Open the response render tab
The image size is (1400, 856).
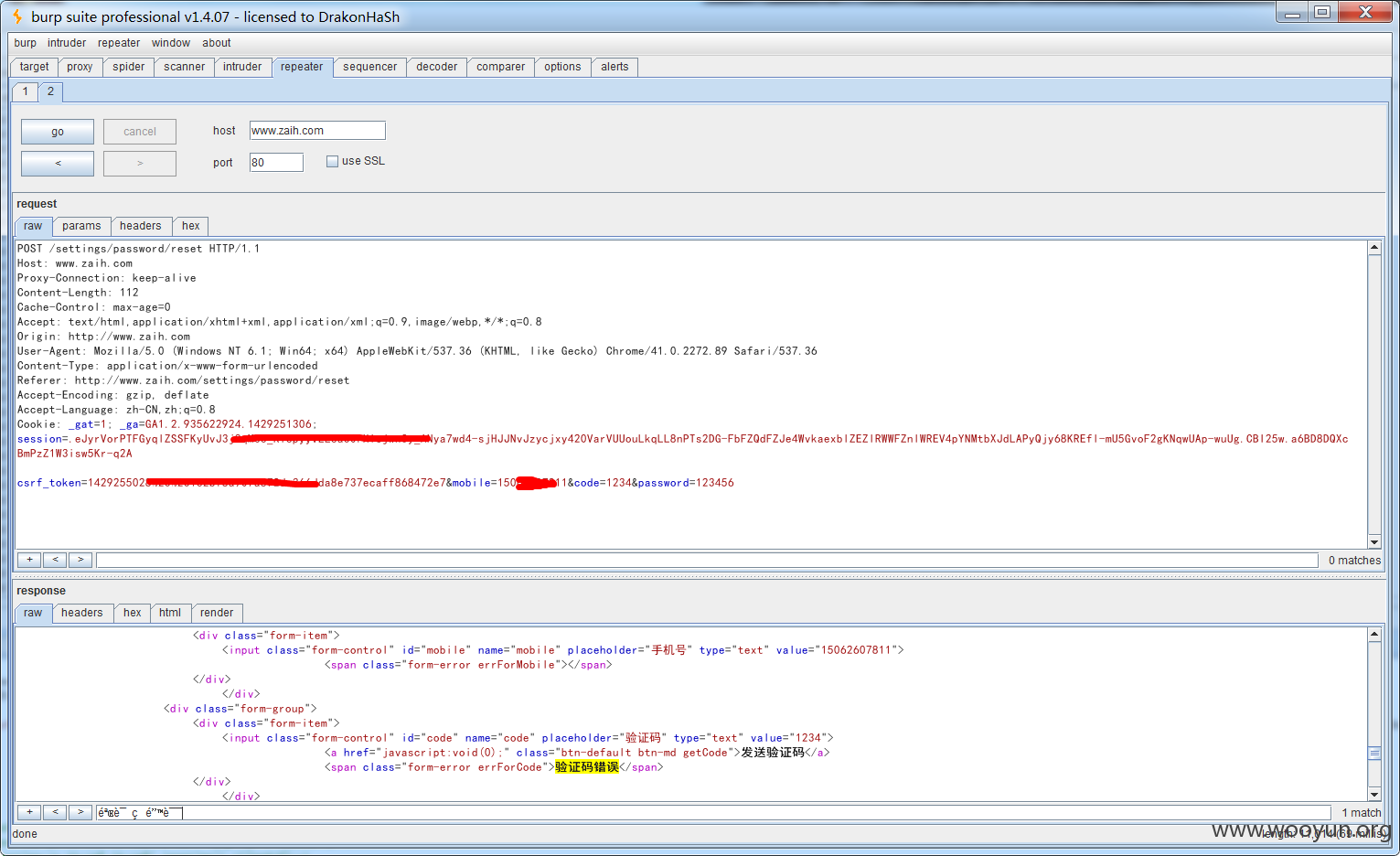217,613
